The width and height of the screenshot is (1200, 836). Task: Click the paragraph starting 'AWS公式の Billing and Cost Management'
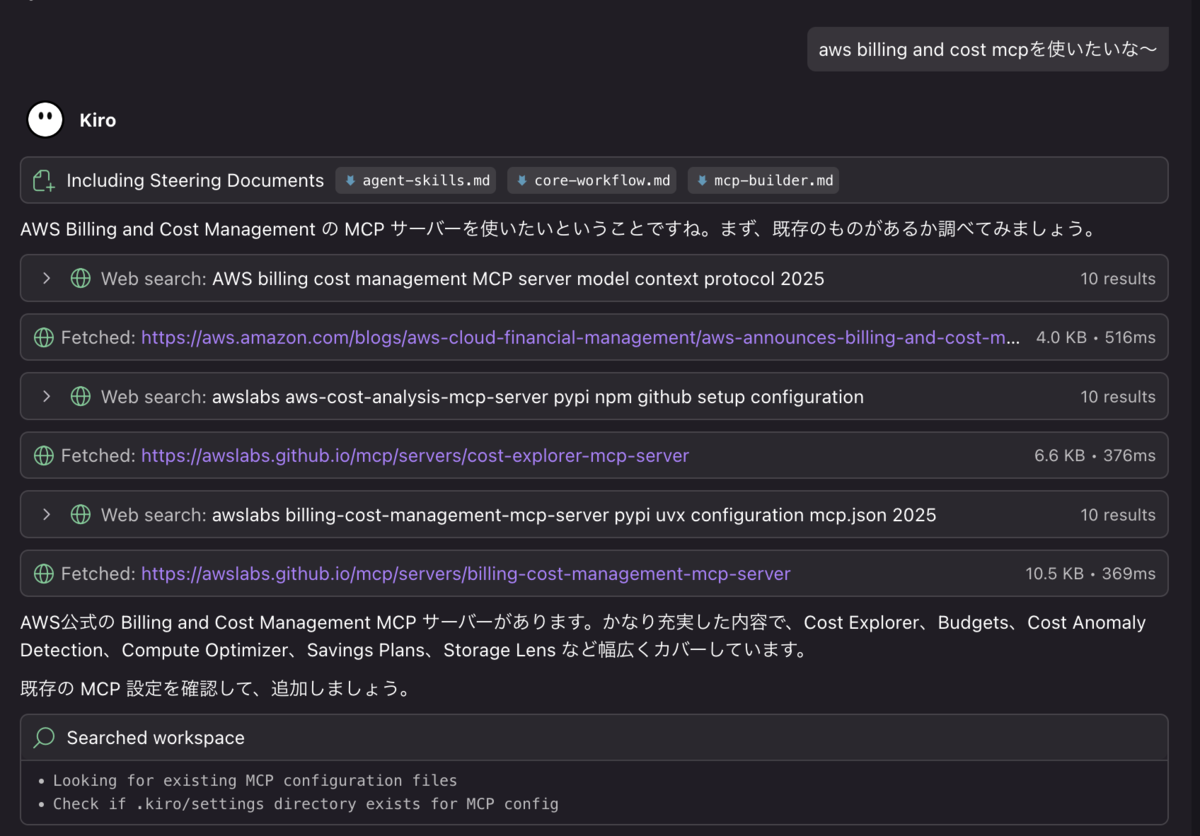tap(583, 636)
